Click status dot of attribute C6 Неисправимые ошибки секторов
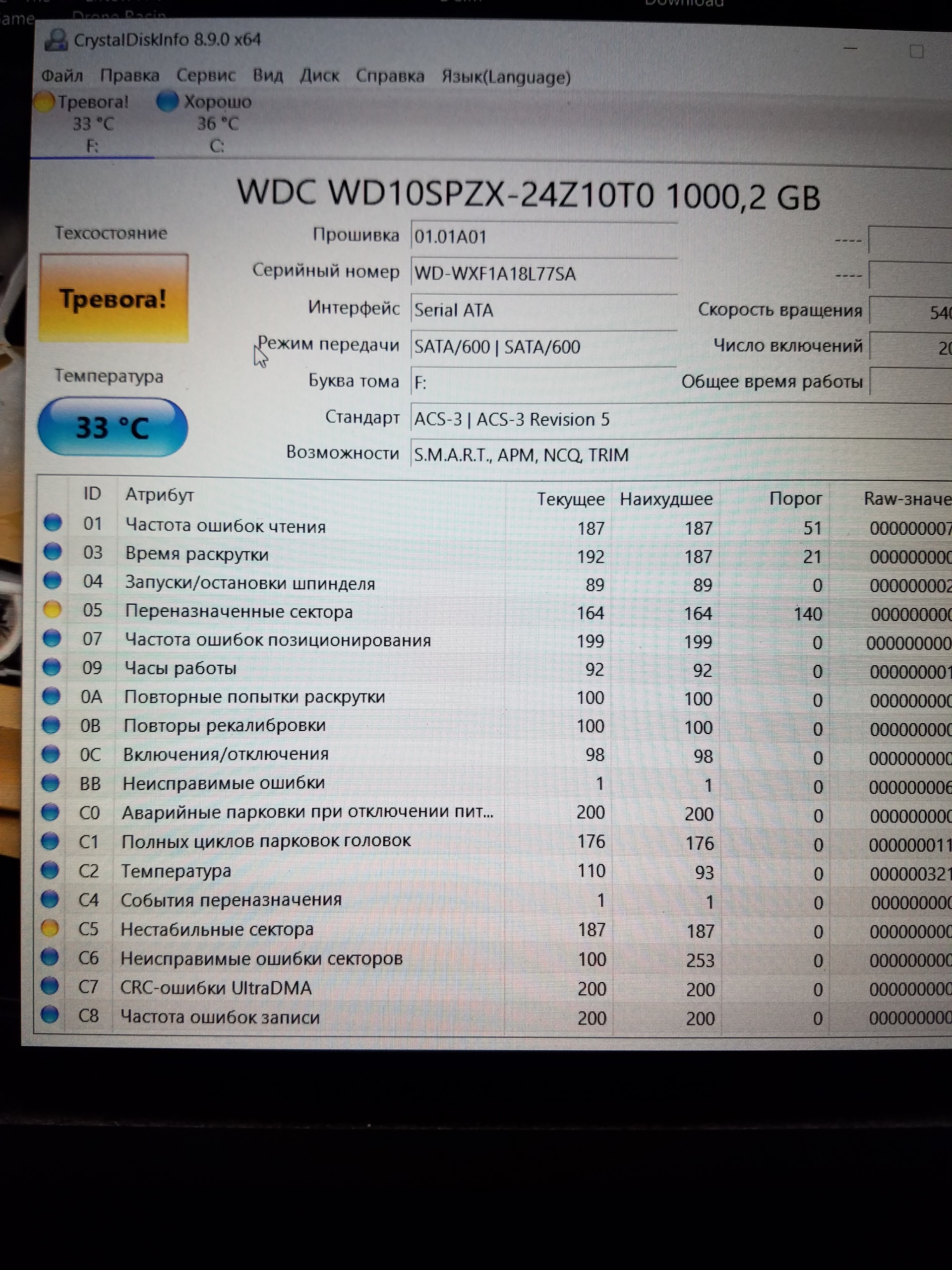This screenshot has height=1270, width=952. 50,957
